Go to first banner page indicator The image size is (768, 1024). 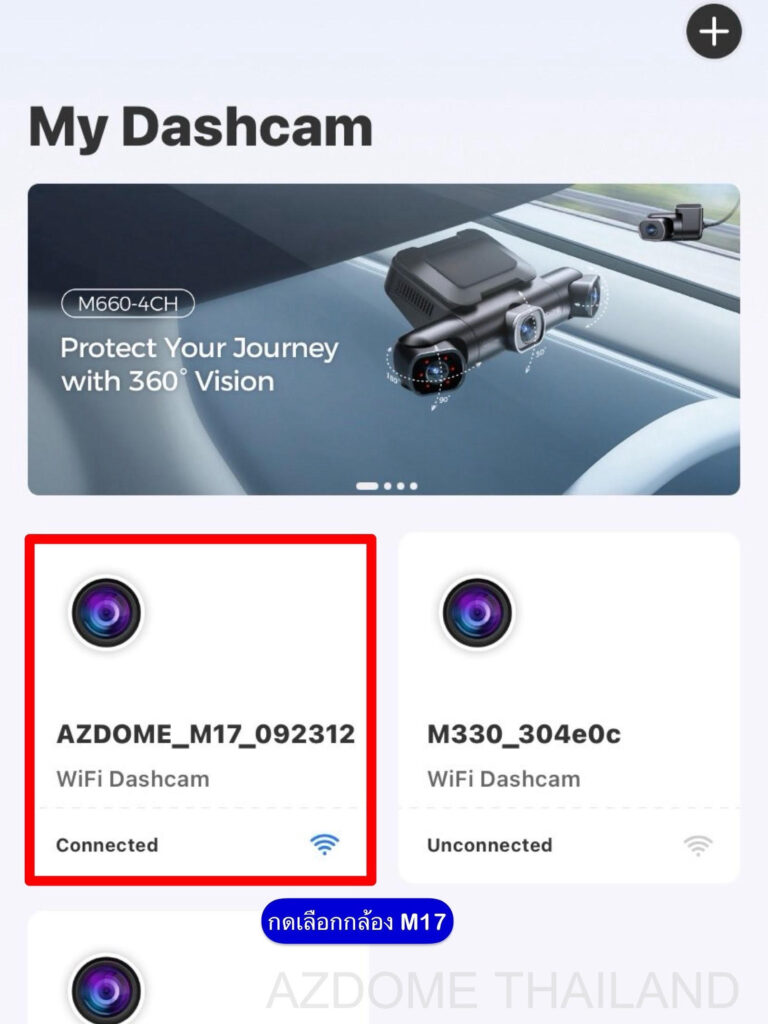click(x=367, y=486)
